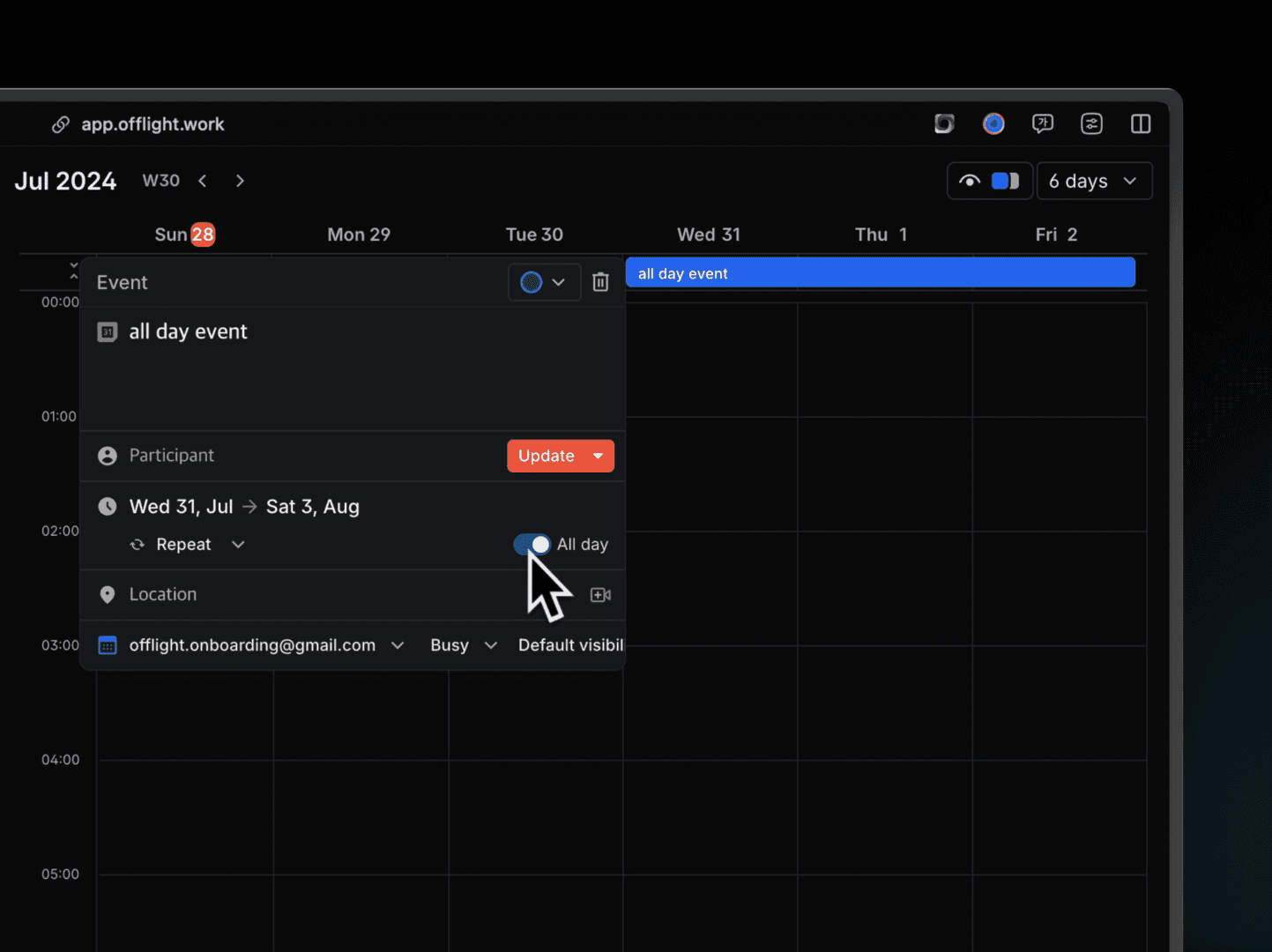Toggle the All day switch
Viewport: 1272px width, 952px height.
pos(532,545)
